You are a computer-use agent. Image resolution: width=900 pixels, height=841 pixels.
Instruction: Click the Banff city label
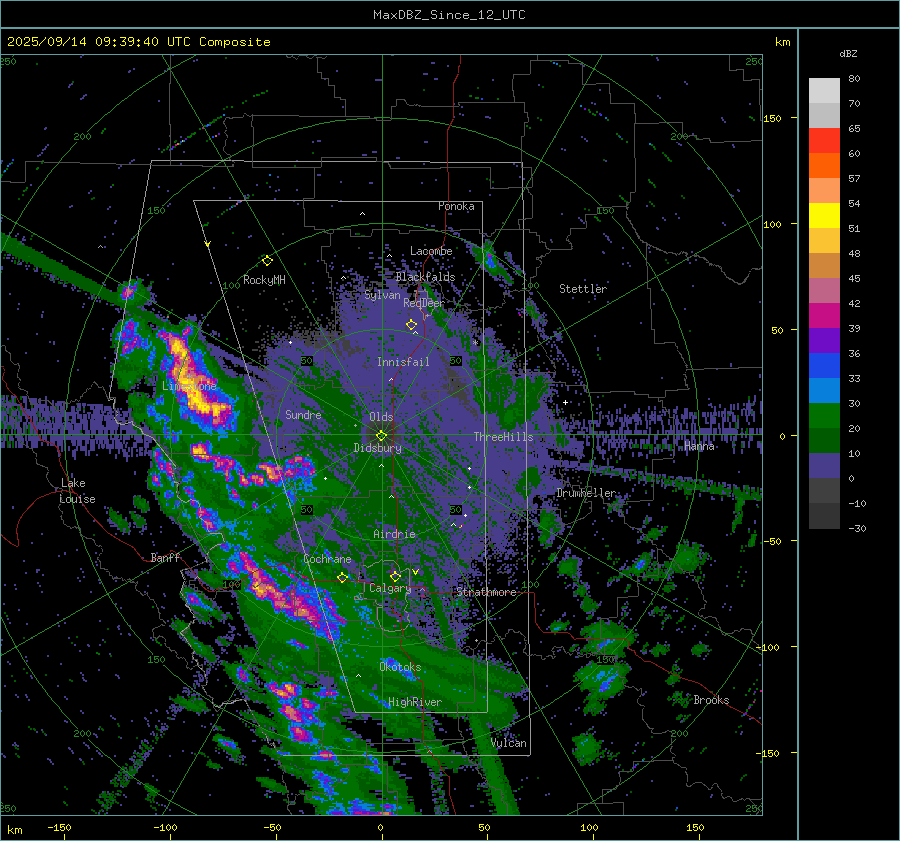[165, 557]
